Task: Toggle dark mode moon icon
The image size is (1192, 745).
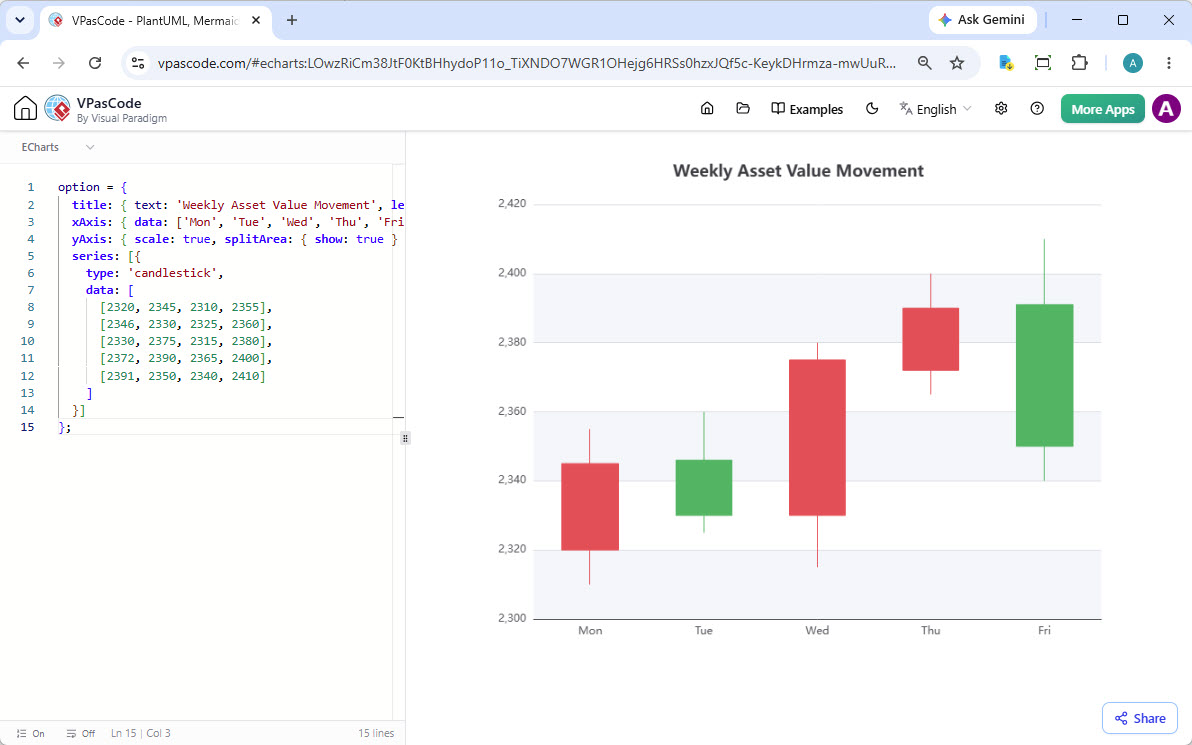Action: (x=872, y=109)
